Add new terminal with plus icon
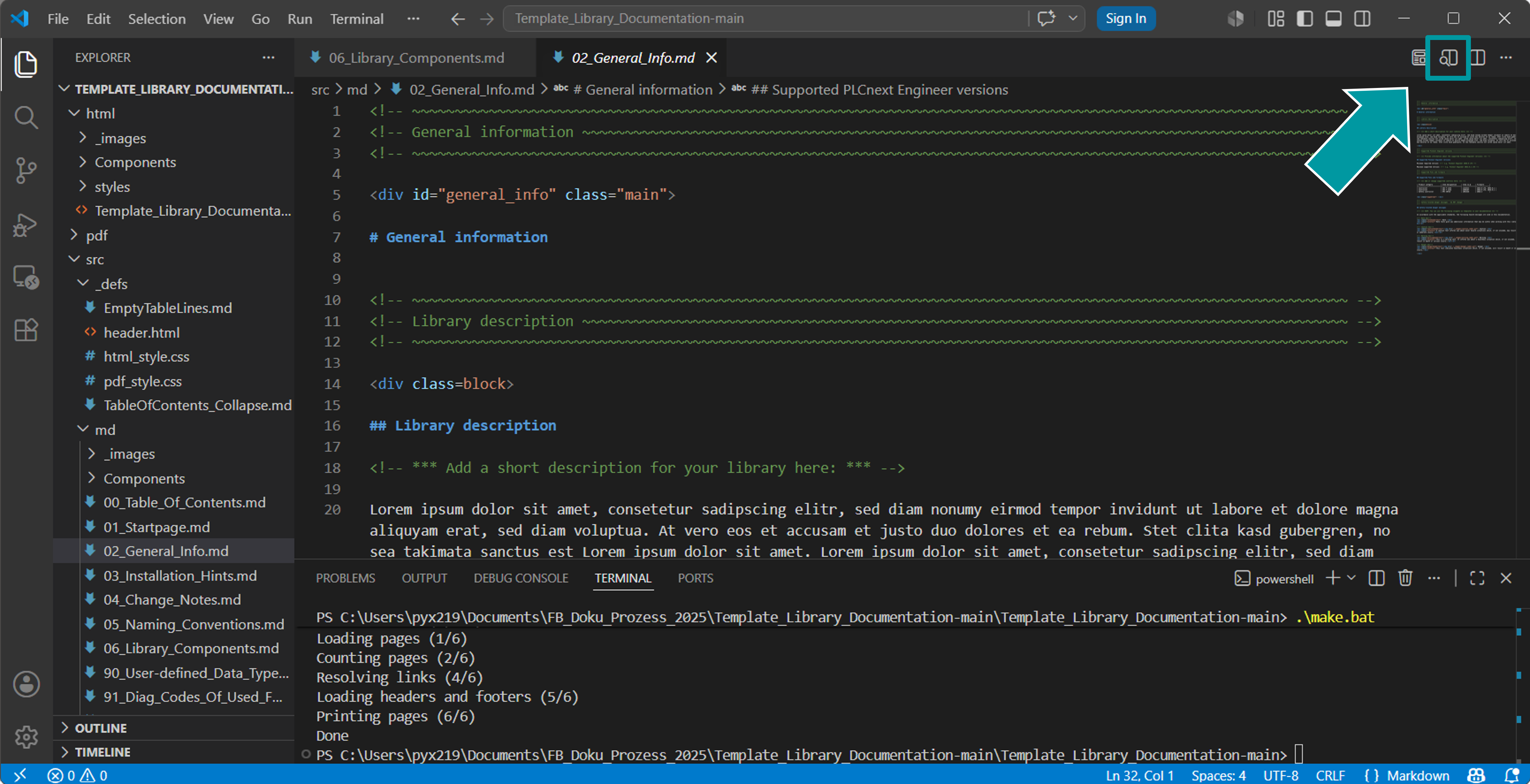Screen dimensions: 1530x784 pos(1332,578)
